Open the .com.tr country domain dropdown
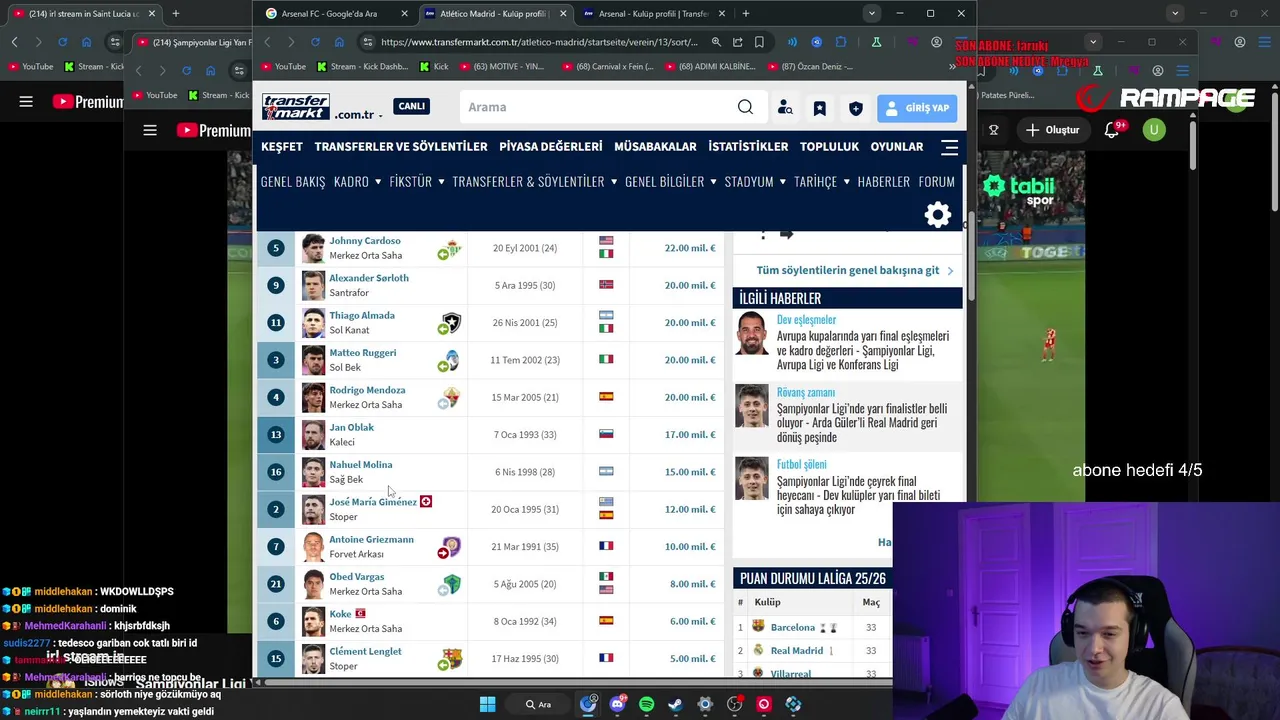 point(358,115)
